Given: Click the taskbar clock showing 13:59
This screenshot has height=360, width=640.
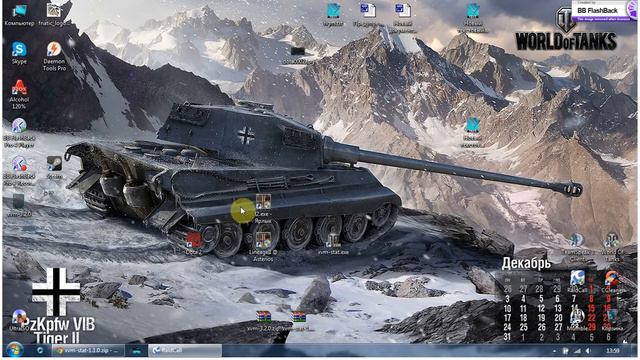Looking at the screenshot, I should coord(612,351).
